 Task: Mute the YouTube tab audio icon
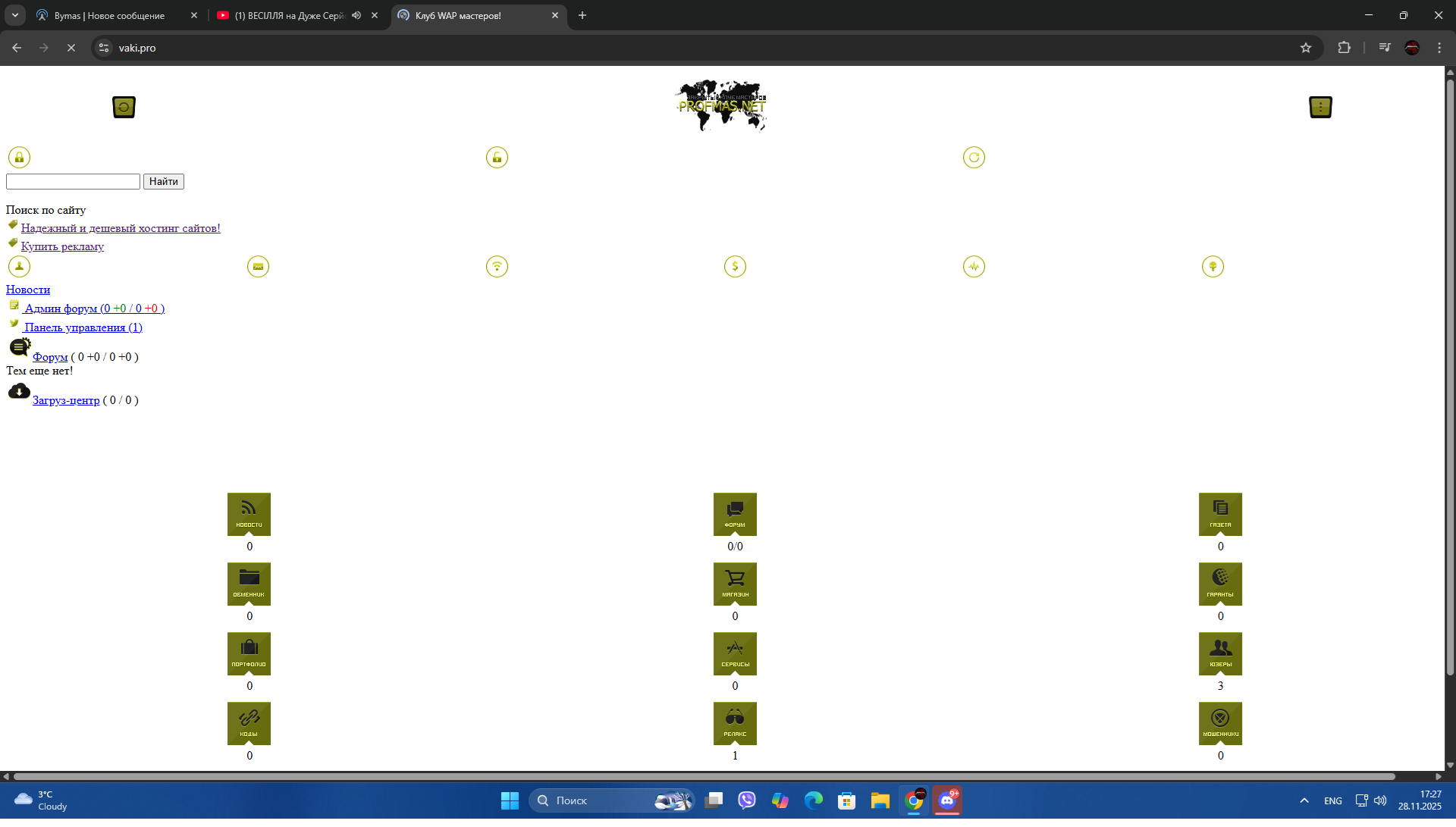click(x=356, y=15)
